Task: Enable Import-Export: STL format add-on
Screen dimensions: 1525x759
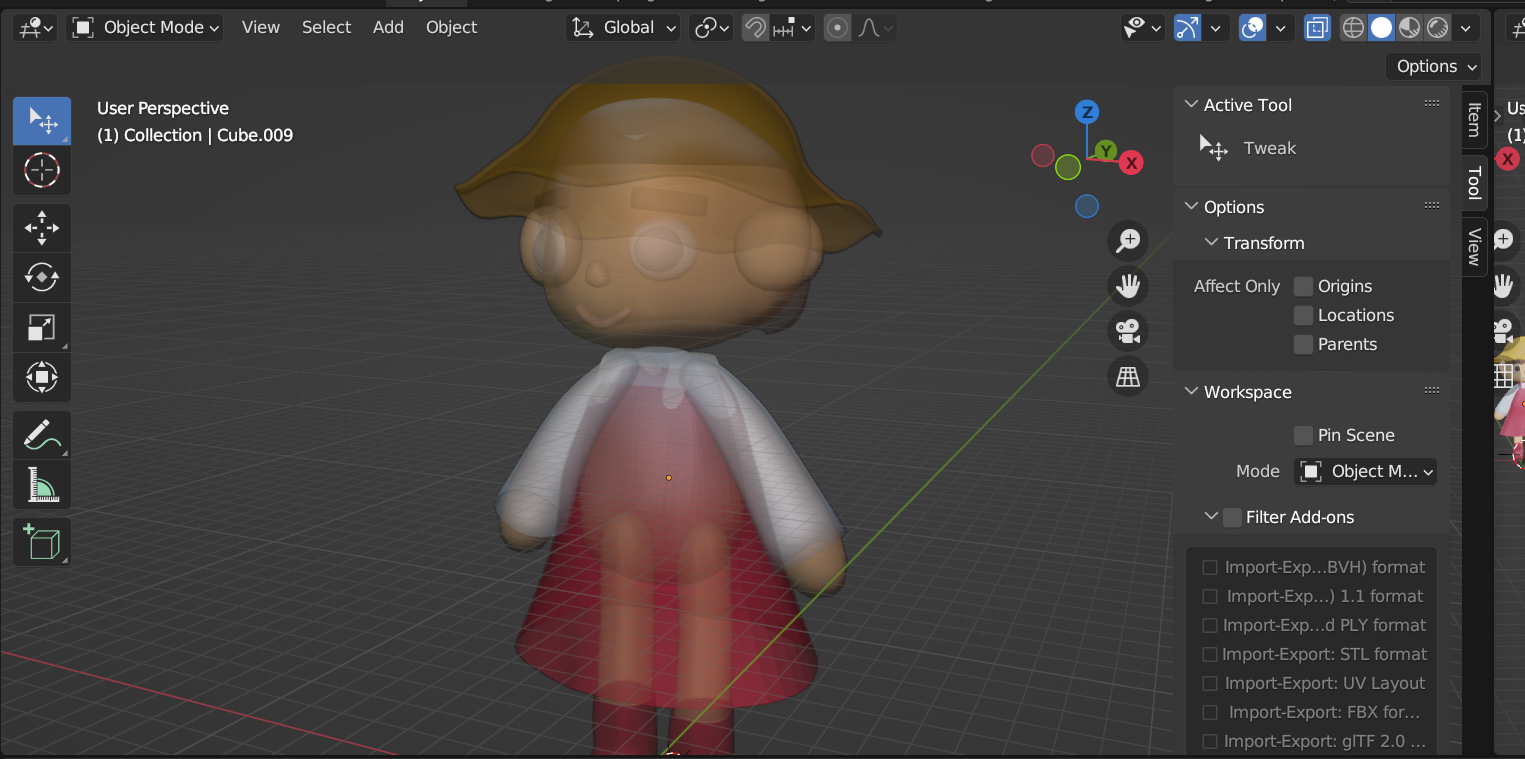Action: (x=1210, y=655)
